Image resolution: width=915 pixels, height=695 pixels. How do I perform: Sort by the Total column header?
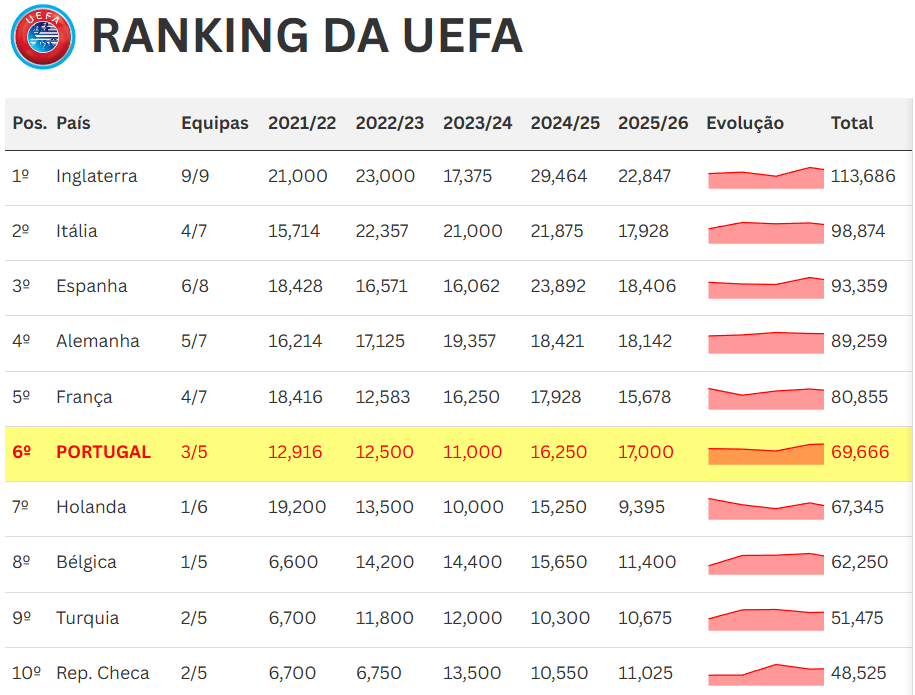[852, 123]
